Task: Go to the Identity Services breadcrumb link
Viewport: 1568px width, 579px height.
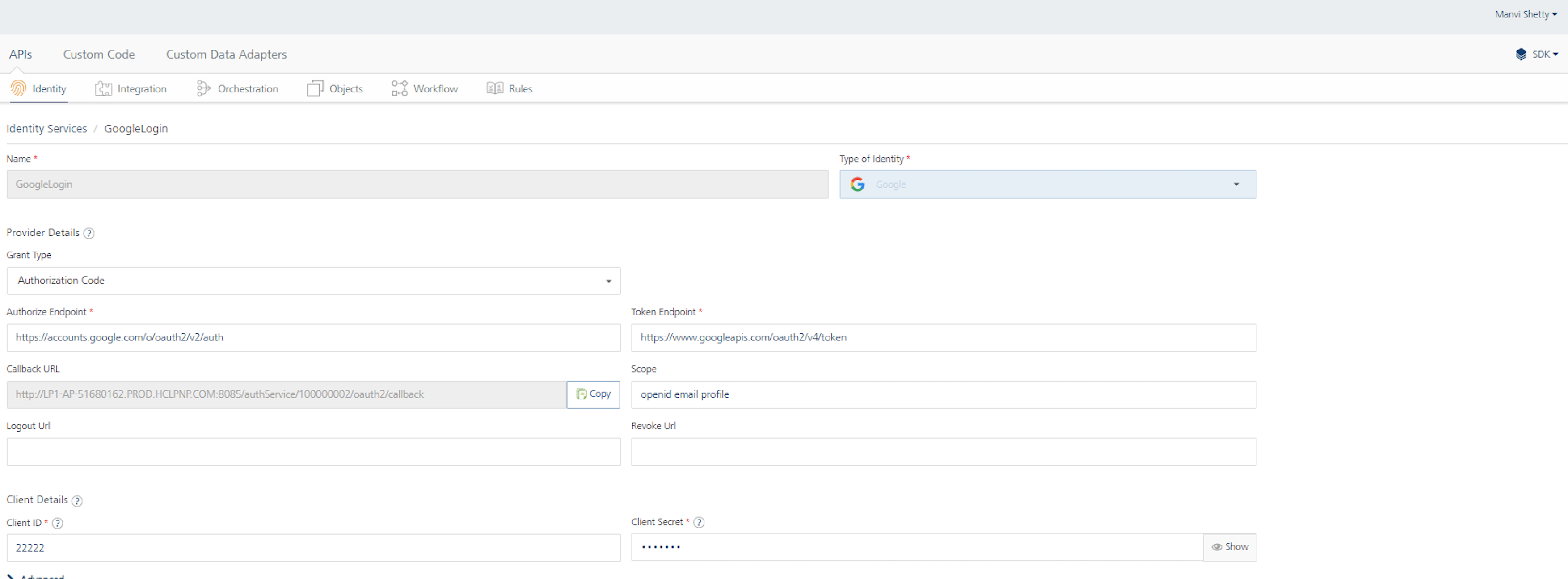Action: (47, 128)
